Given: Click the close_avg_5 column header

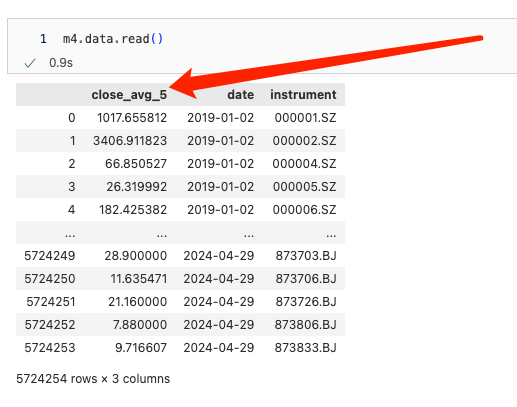Looking at the screenshot, I should 129,95.
